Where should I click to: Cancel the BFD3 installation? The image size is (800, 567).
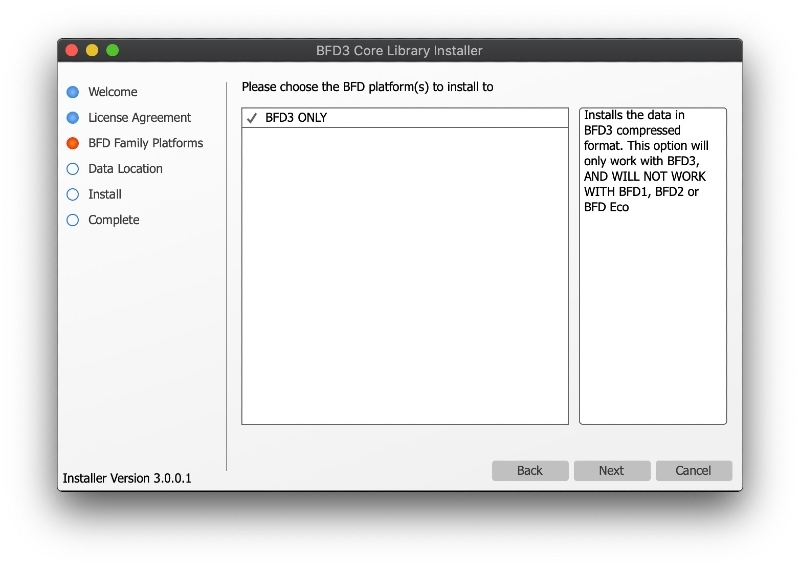click(693, 471)
